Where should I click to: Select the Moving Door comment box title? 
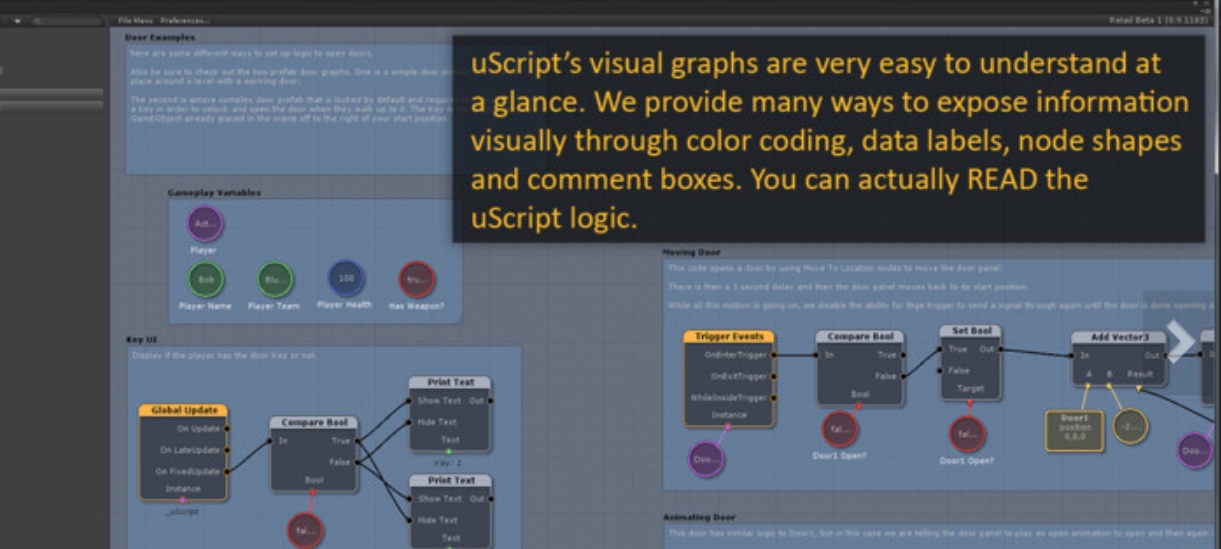tap(692, 252)
